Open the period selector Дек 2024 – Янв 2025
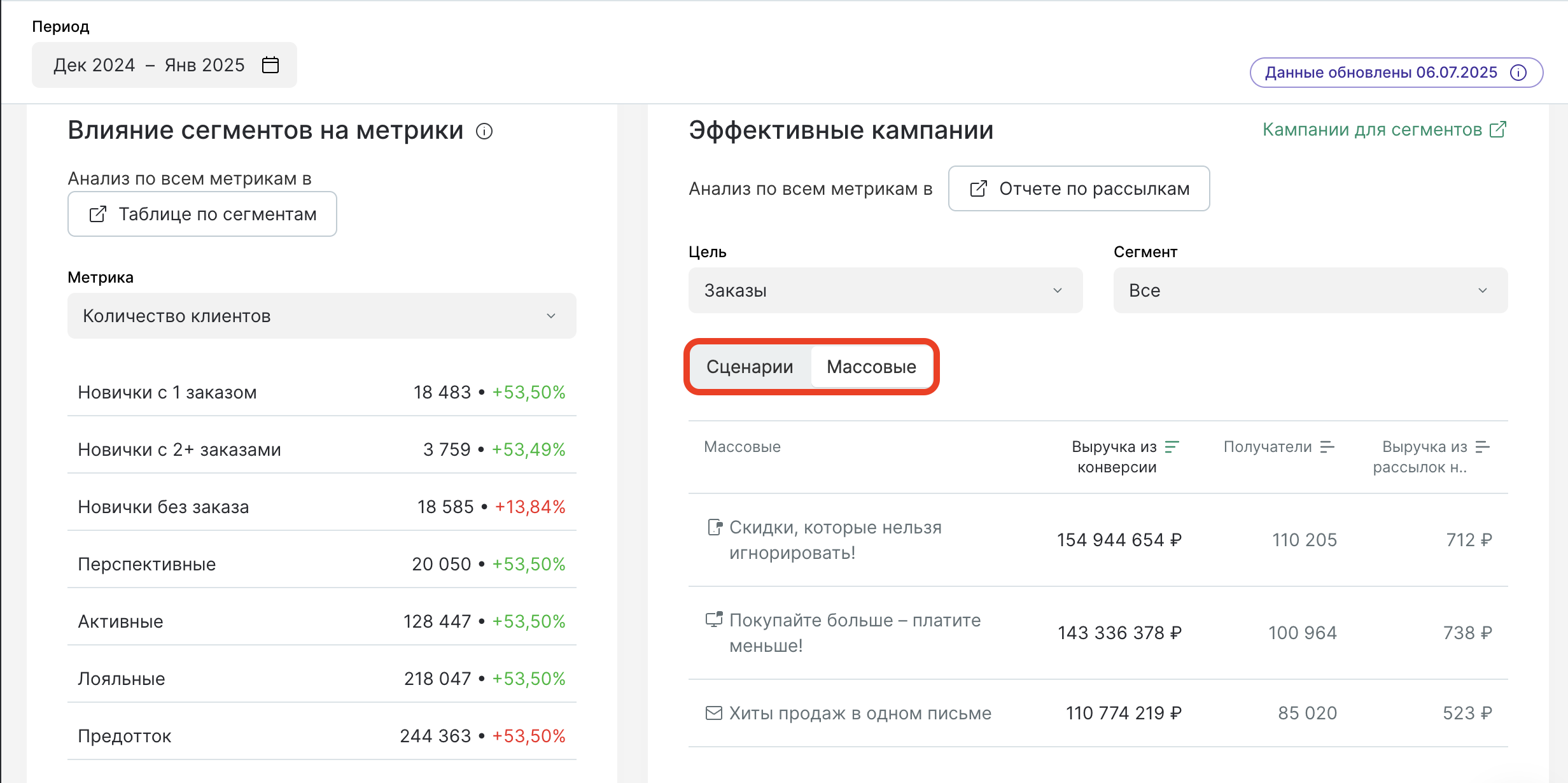1568x783 pixels. point(164,65)
